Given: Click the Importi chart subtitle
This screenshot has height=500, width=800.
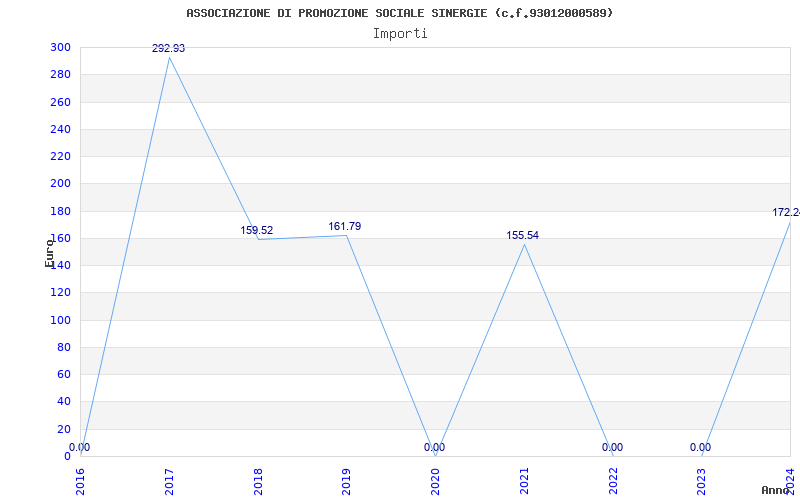Looking at the screenshot, I should (400, 34).
